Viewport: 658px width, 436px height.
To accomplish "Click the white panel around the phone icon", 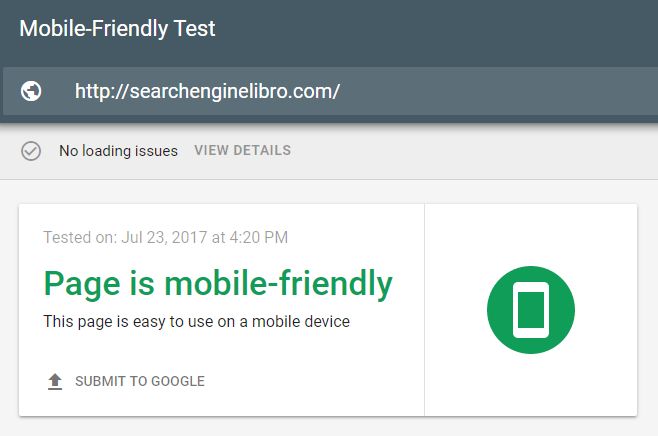I will click(531, 235).
